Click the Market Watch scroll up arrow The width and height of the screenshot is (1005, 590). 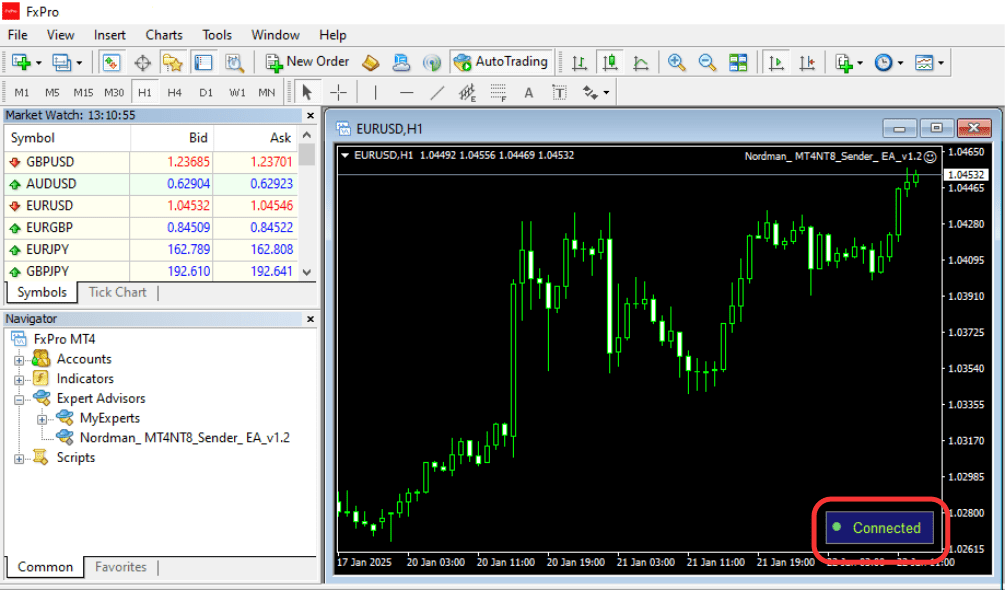[306, 135]
